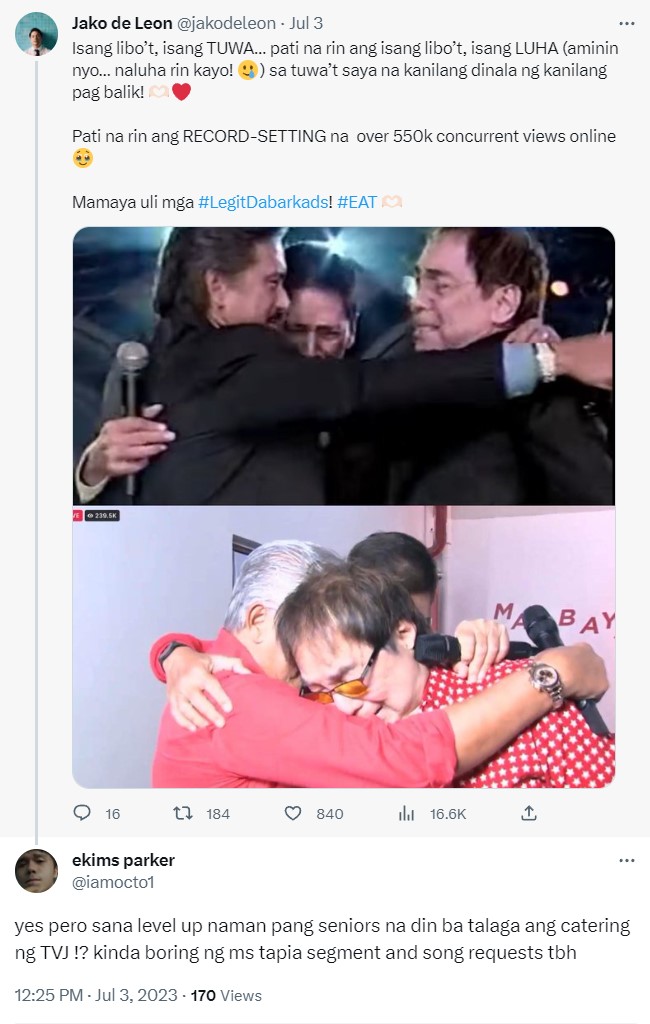Image resolution: width=650 pixels, height=1024 pixels.
Task: Open more options on Jako de Leon's tweet
Action: coord(627,23)
